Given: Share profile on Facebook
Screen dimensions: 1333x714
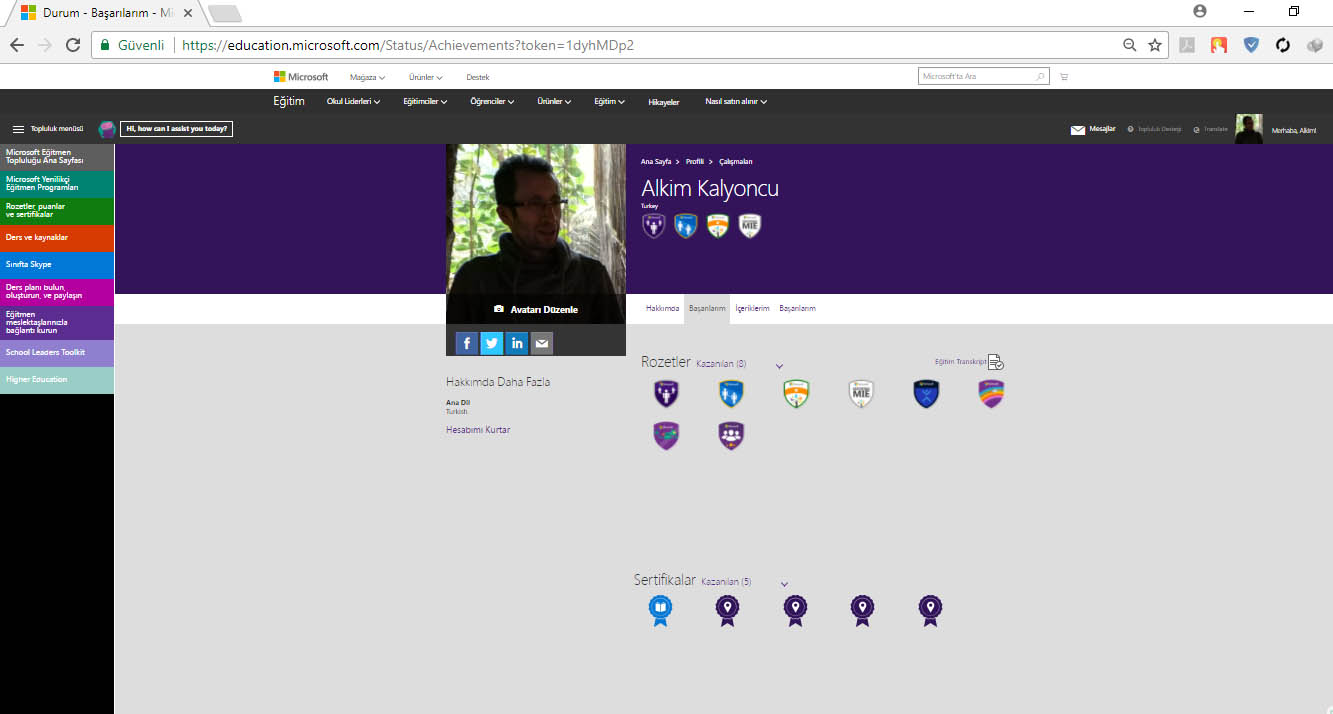Looking at the screenshot, I should 467,343.
